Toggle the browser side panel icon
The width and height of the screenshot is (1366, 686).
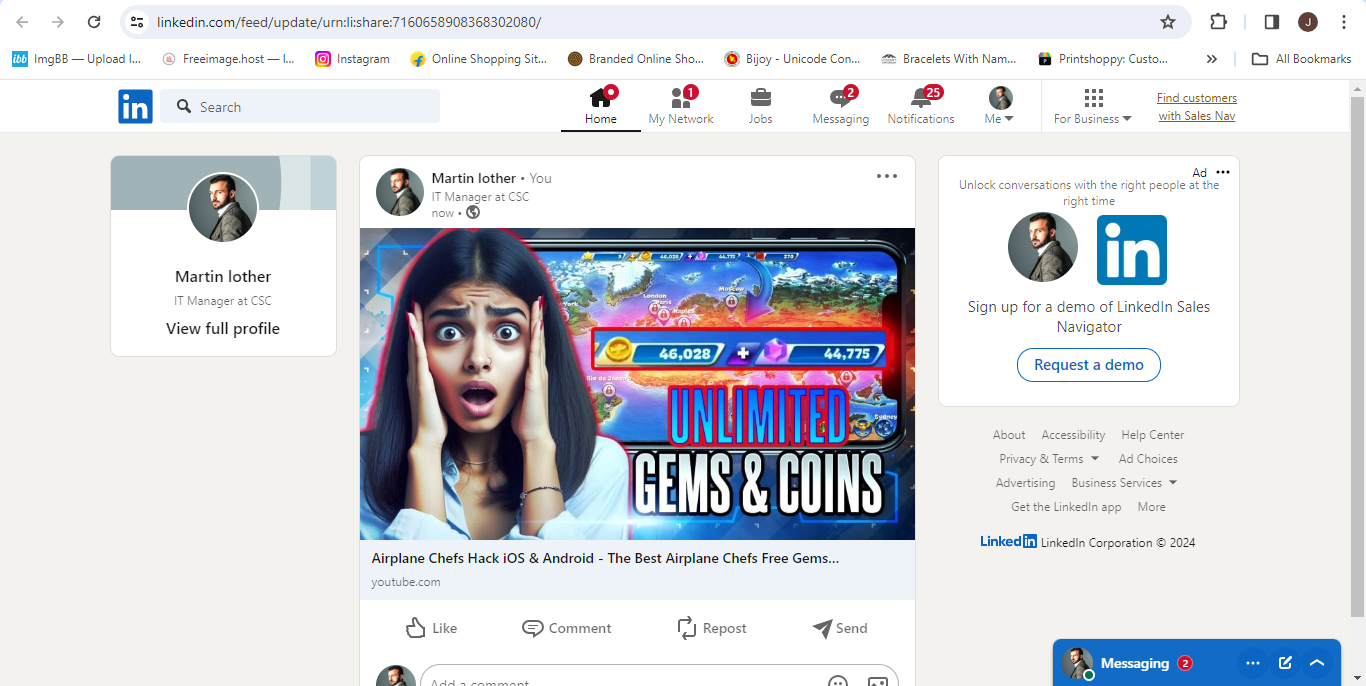click(1272, 22)
